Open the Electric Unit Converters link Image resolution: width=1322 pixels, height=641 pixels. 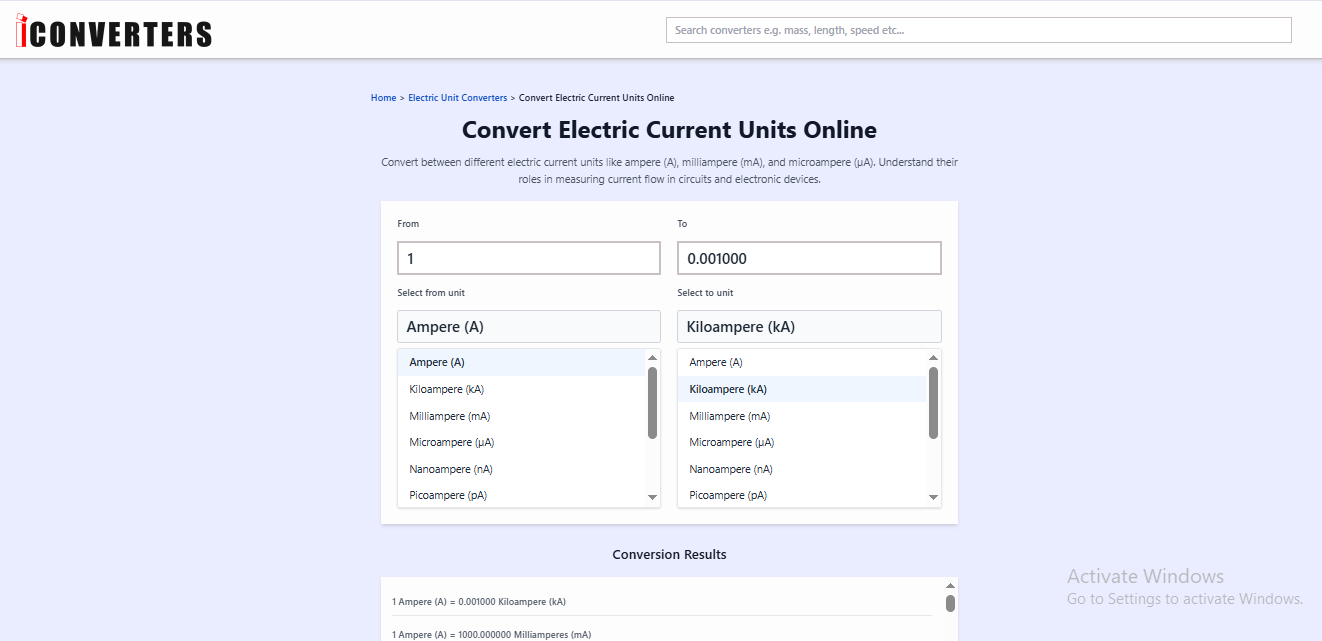pyautogui.click(x=457, y=97)
